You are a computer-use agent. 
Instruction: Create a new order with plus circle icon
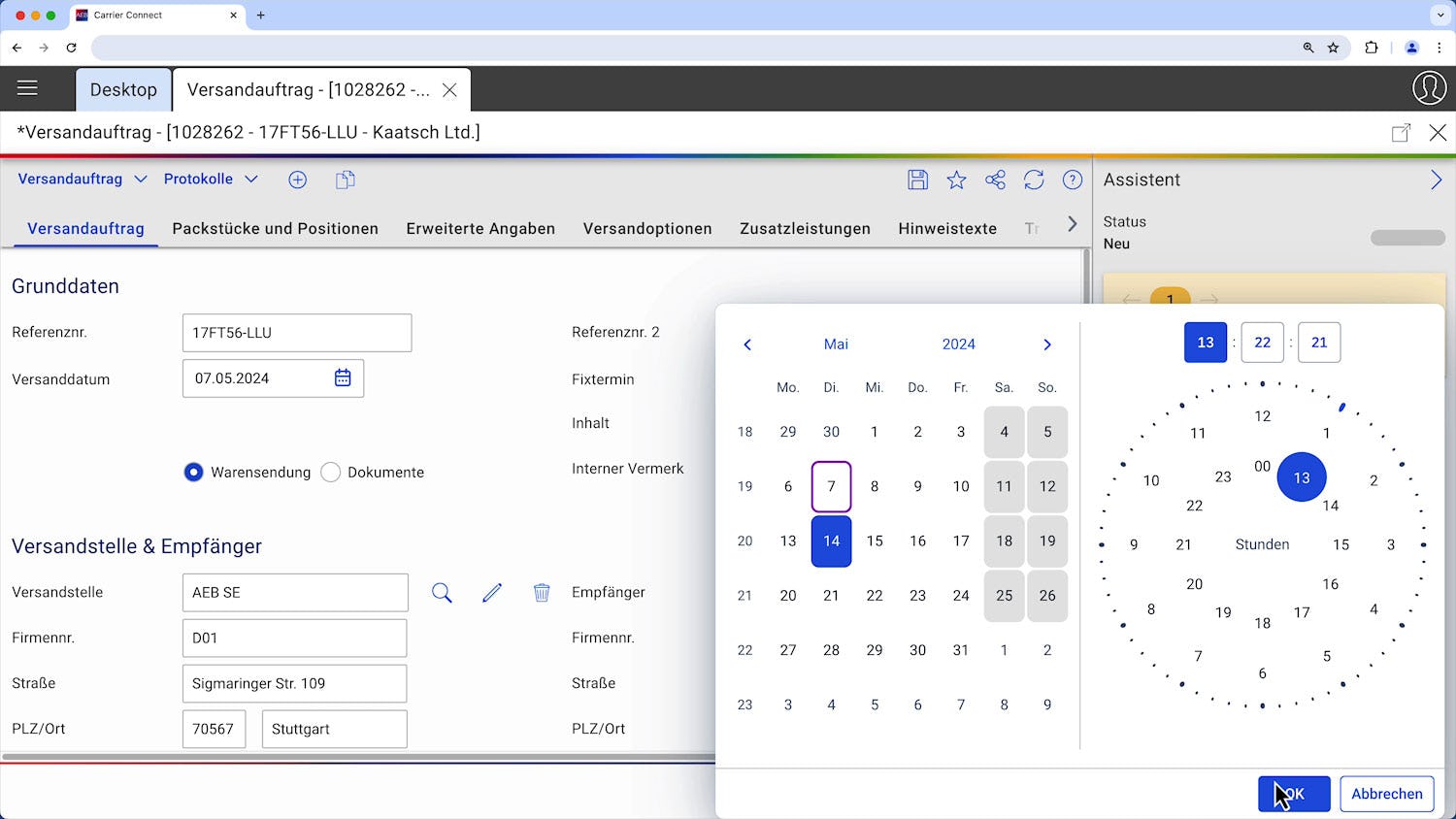pyautogui.click(x=297, y=180)
